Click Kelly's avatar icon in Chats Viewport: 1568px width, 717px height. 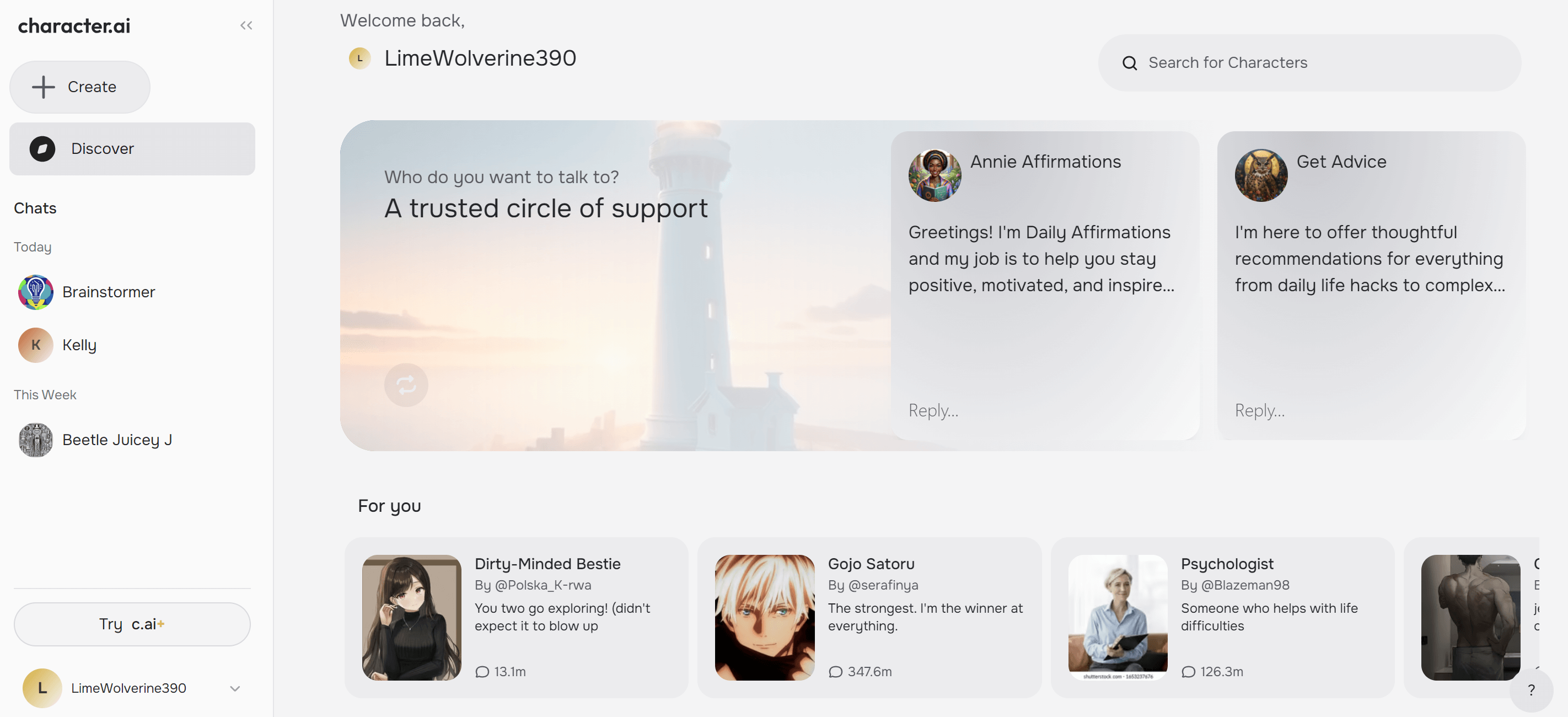pyautogui.click(x=36, y=345)
